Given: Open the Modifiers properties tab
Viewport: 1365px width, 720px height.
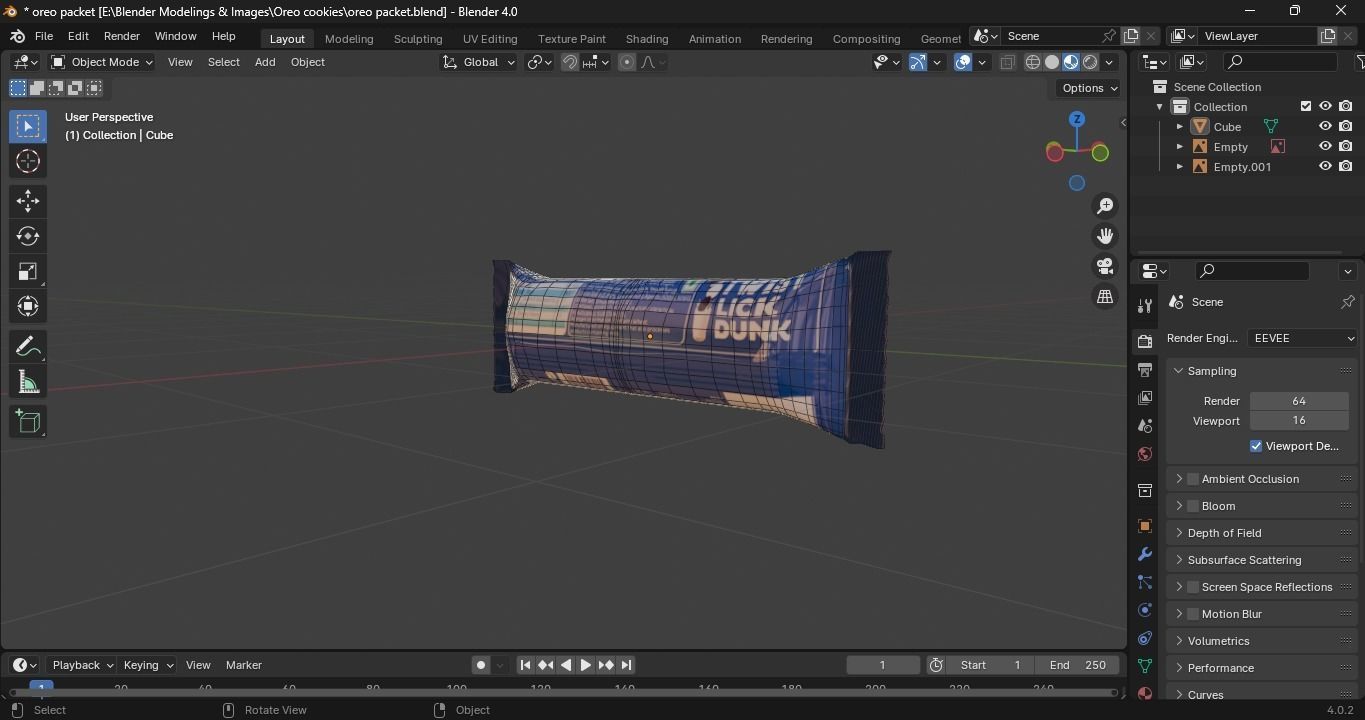Looking at the screenshot, I should click(1145, 554).
